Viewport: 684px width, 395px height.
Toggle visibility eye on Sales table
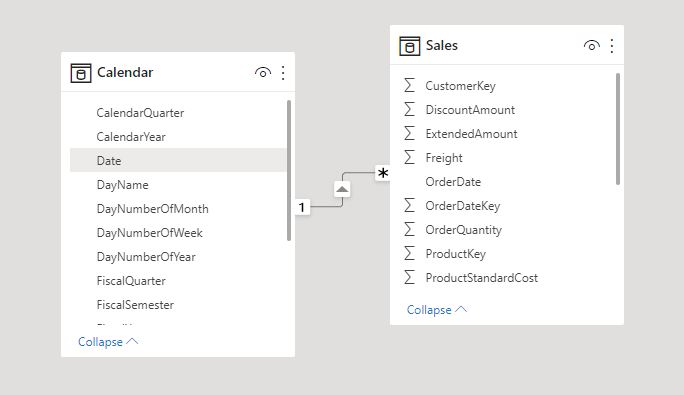click(x=592, y=46)
